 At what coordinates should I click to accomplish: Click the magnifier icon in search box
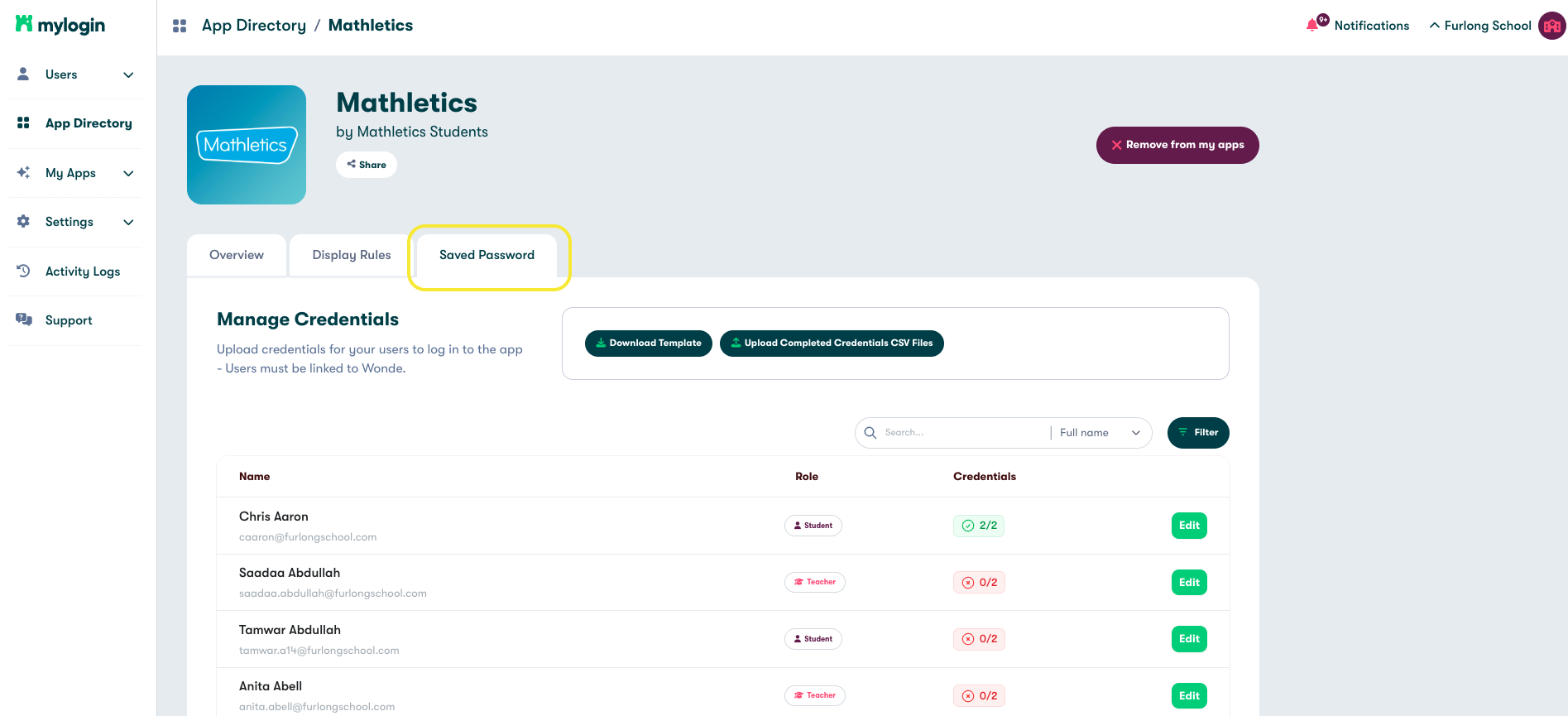coord(870,432)
